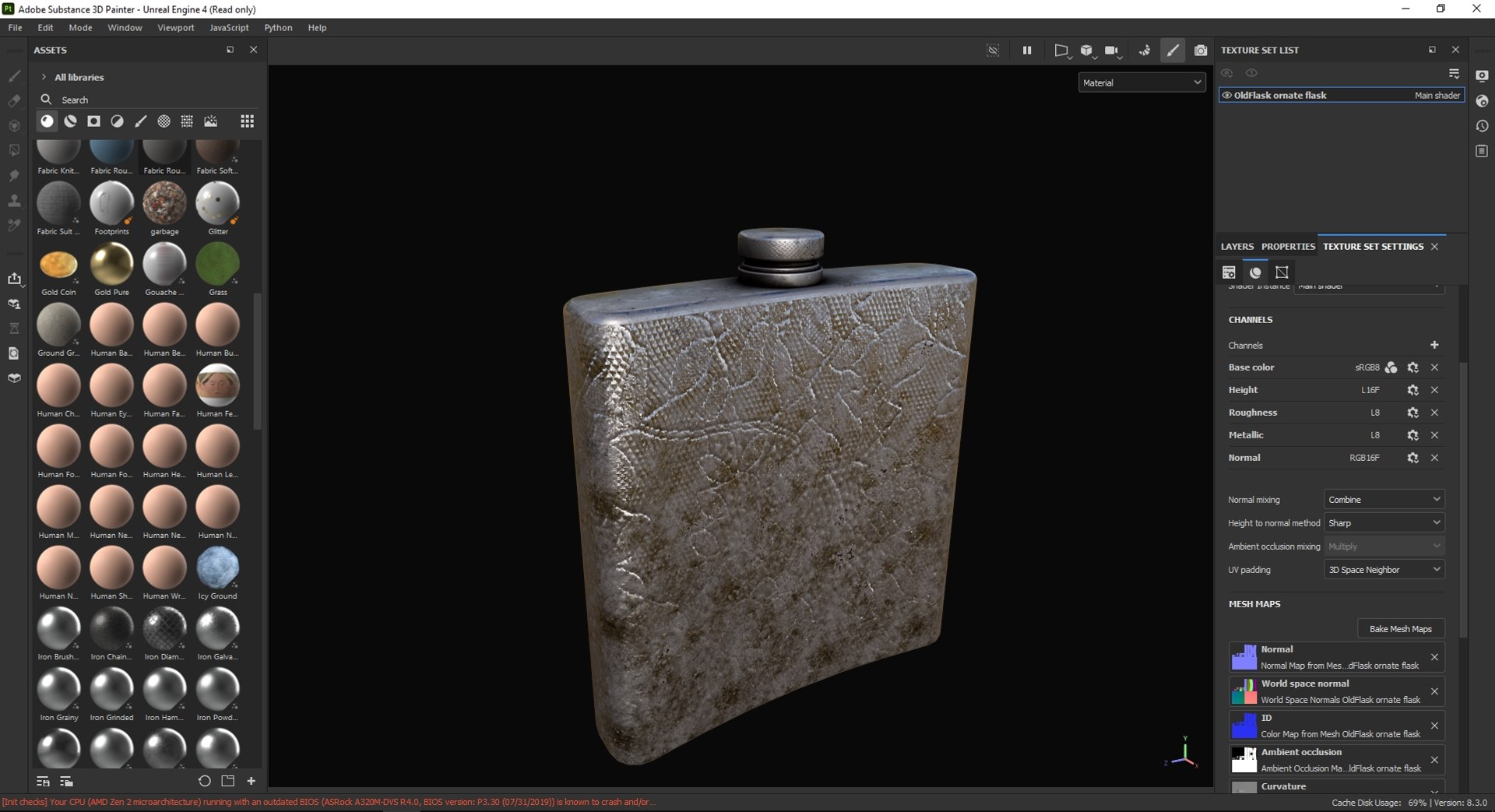The width and height of the screenshot is (1495, 812).
Task: Open the export textures icon in left sidebar
Action: click(x=14, y=278)
